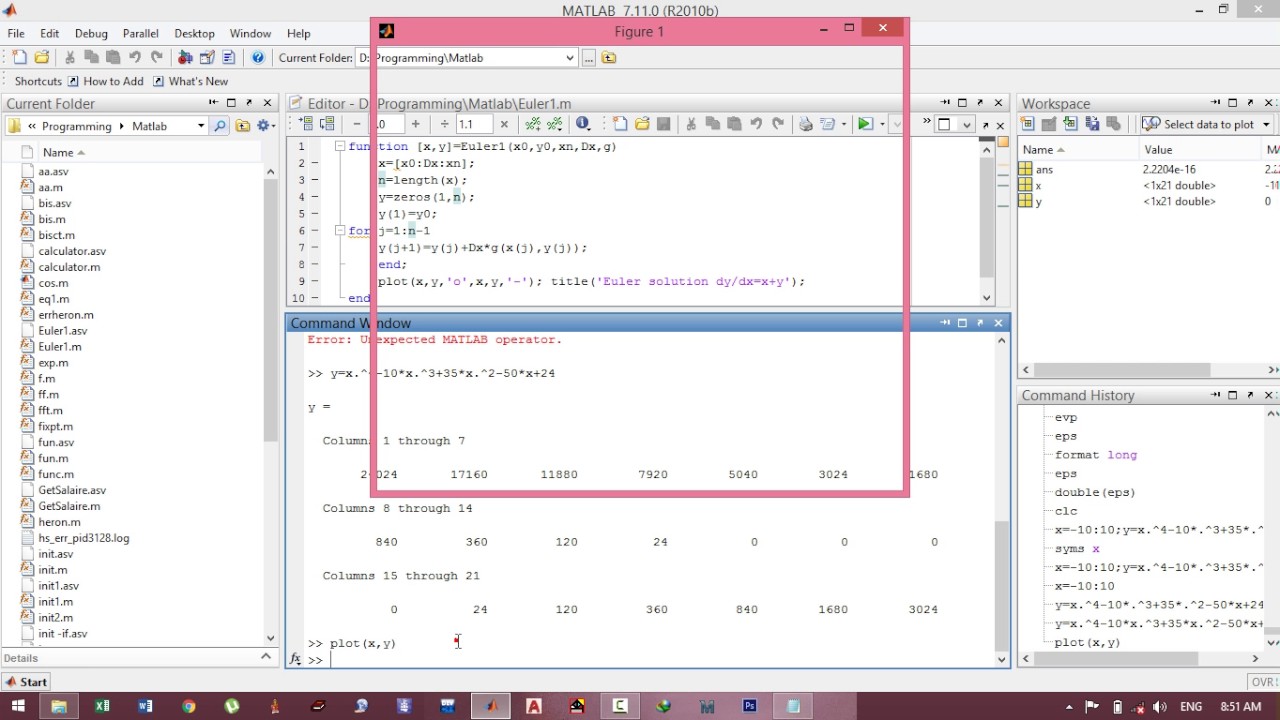The image size is (1280, 720).
Task: Launch Simulink from the main toolbar icon
Action: [185, 58]
